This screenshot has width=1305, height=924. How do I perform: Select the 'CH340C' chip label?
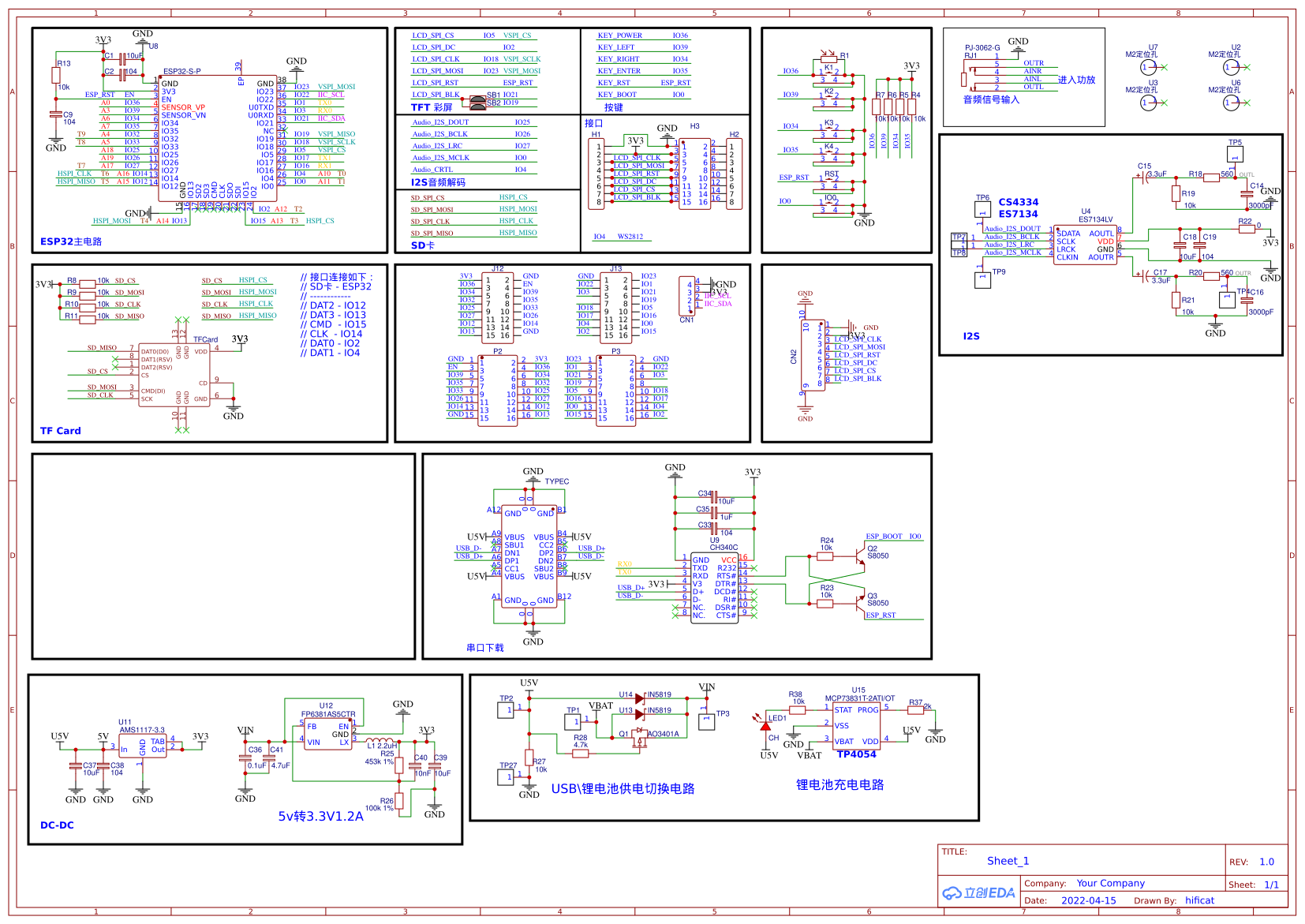point(724,548)
